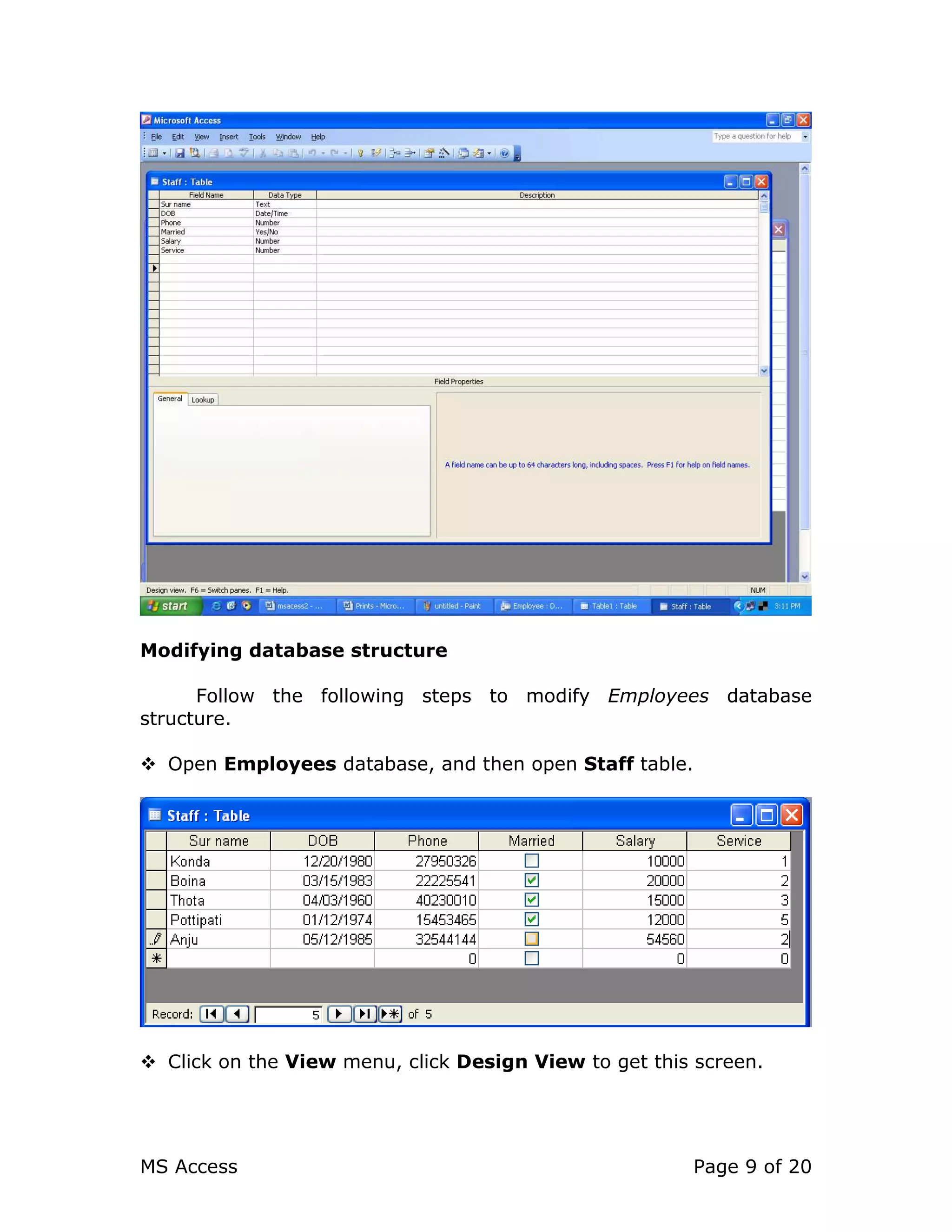This screenshot has height=1232, width=952.
Task: Click the Paste toolbar icon
Action: tap(293, 153)
